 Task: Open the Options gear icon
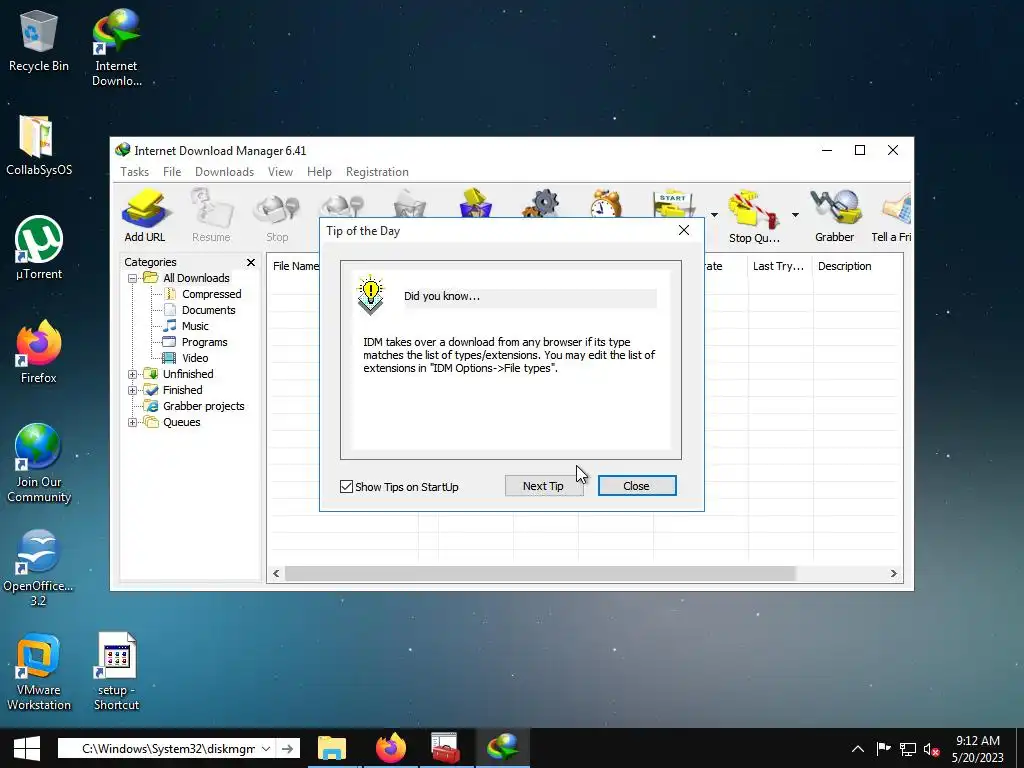click(x=541, y=204)
